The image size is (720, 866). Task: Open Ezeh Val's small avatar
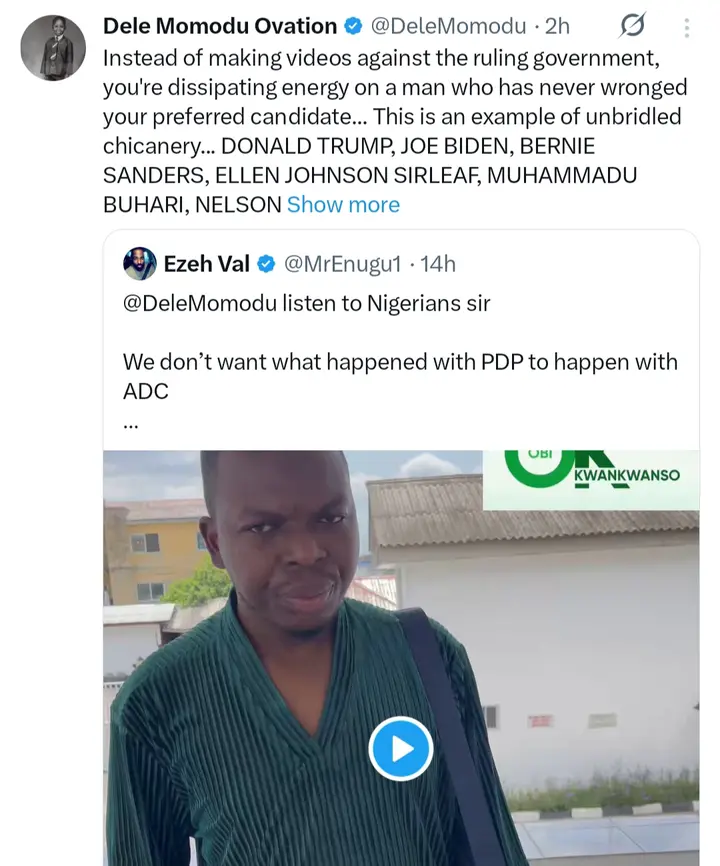[139, 264]
